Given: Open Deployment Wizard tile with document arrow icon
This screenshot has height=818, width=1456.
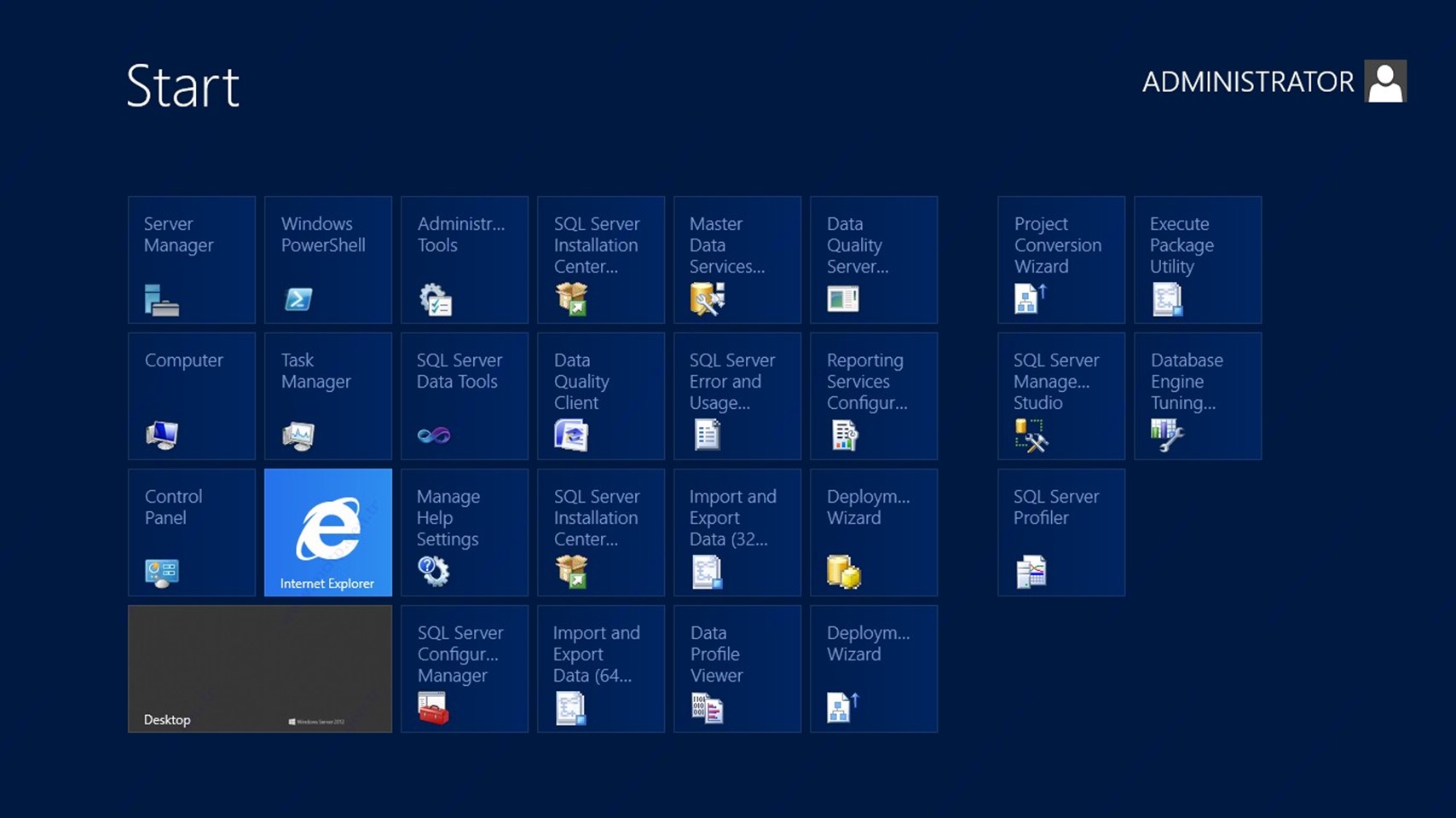Looking at the screenshot, I should pos(874,669).
